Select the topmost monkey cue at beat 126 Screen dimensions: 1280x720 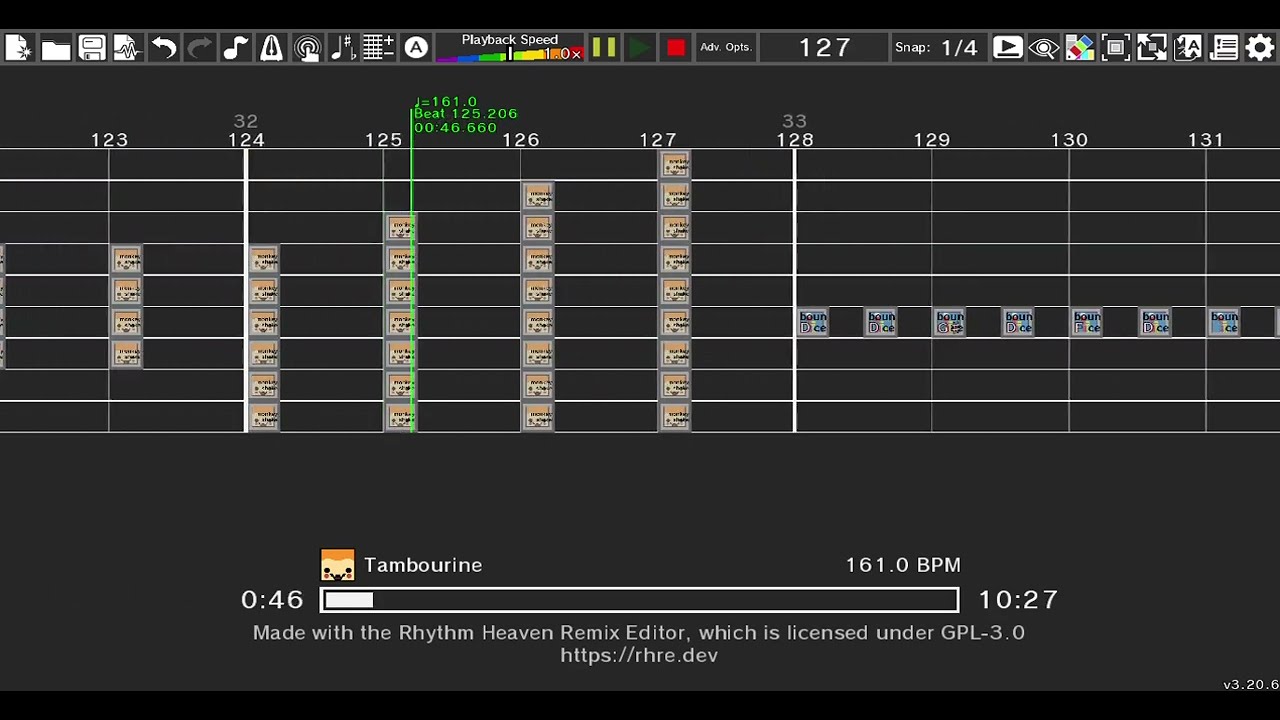[x=538, y=195]
